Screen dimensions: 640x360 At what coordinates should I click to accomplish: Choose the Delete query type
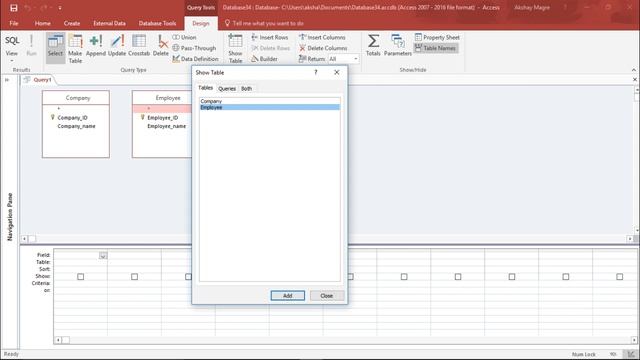161,45
